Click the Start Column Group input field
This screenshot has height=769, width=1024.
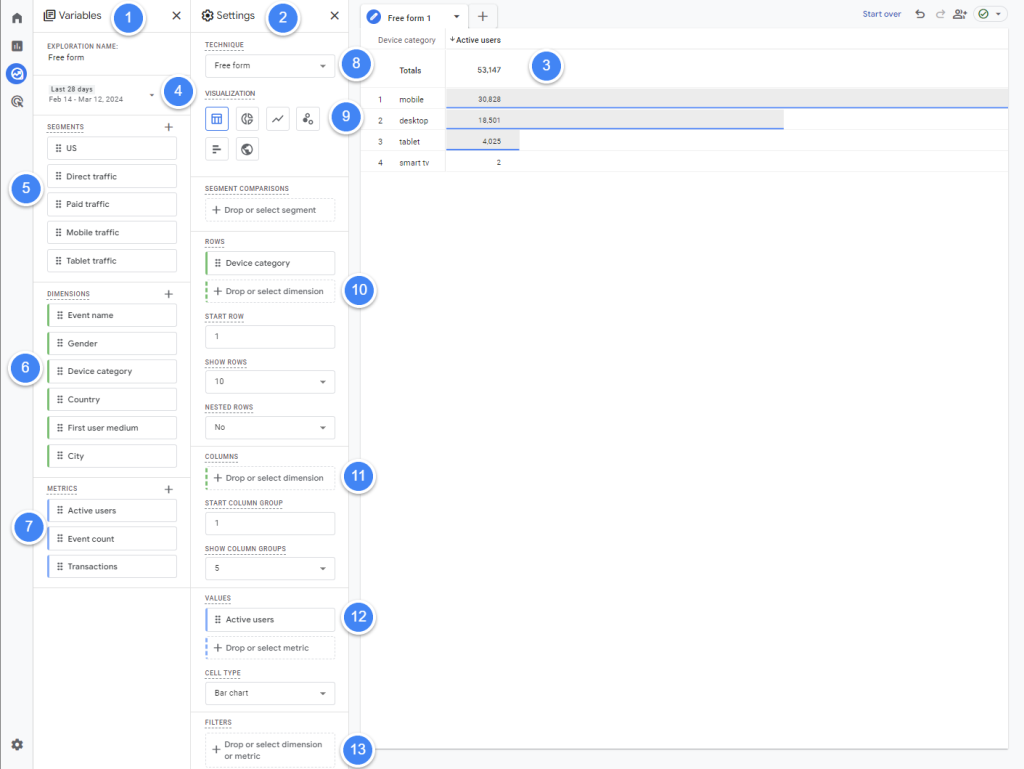pyautogui.click(x=270, y=523)
